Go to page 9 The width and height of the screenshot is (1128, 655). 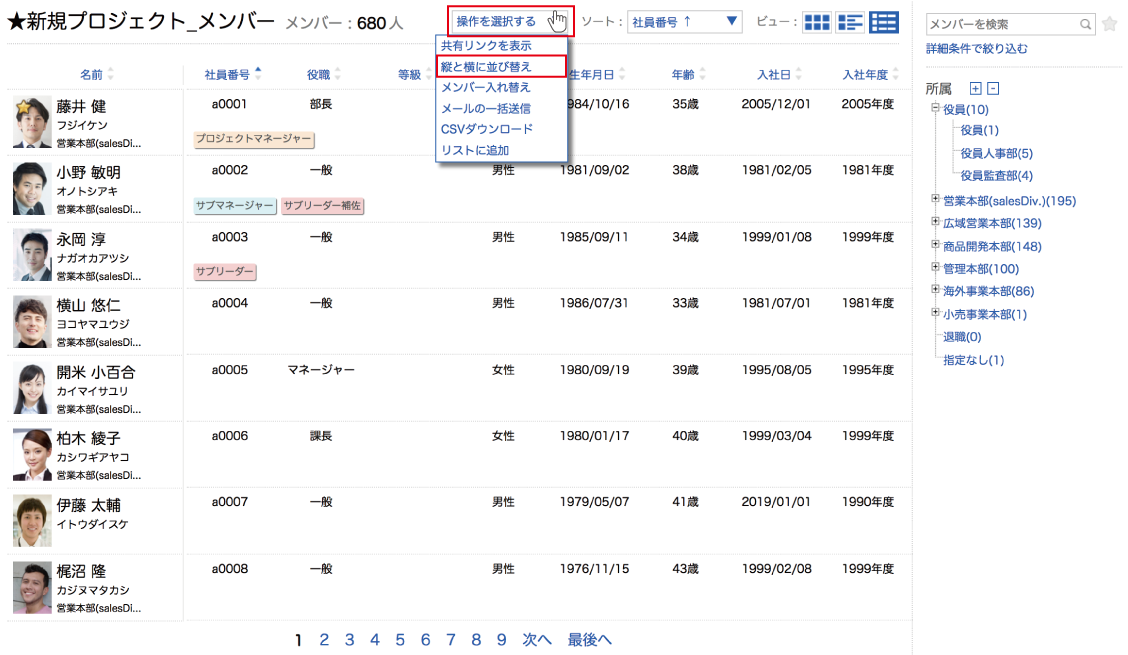pos(501,639)
